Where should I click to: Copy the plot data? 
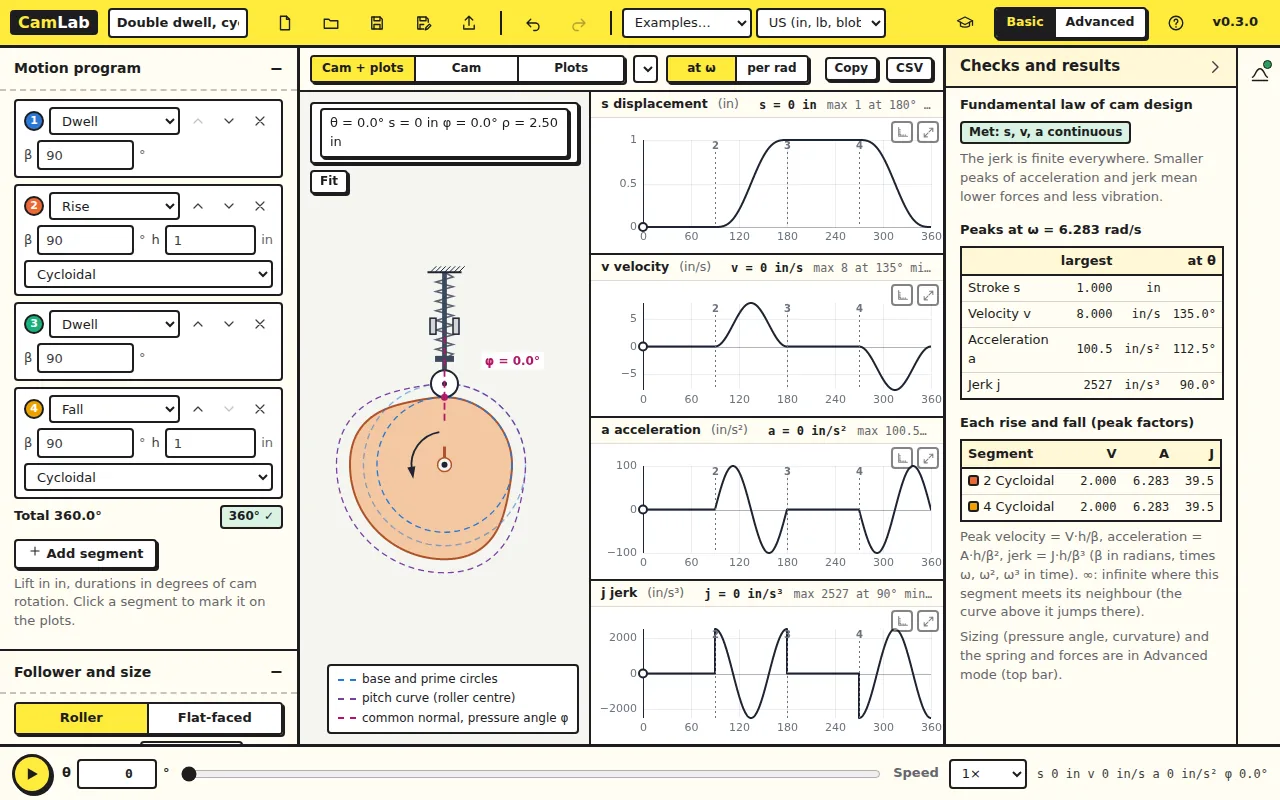pos(851,68)
